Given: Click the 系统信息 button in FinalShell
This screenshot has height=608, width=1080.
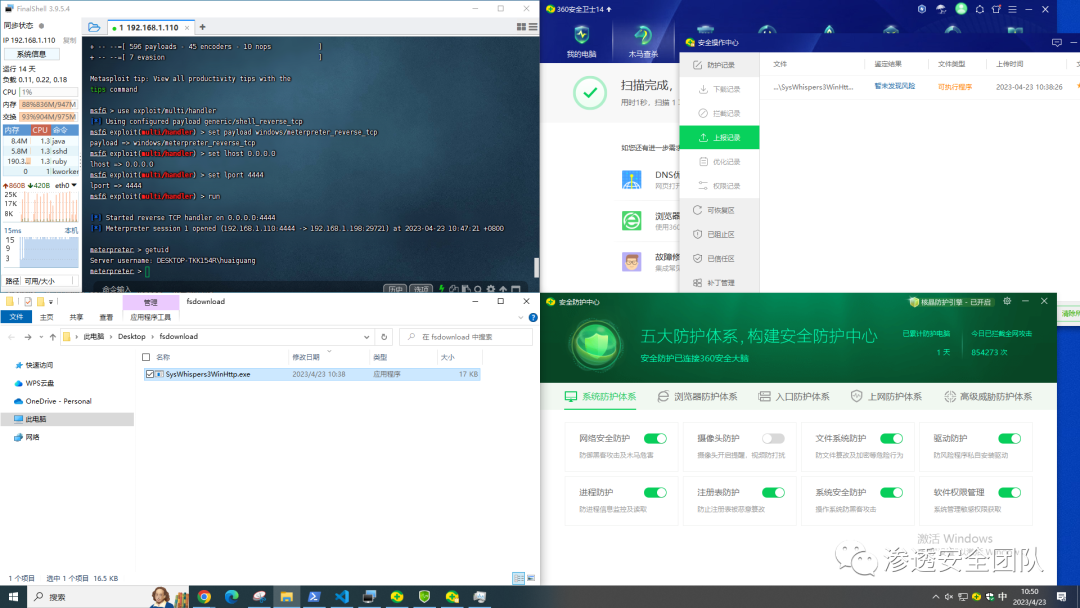Looking at the screenshot, I should pyautogui.click(x=31, y=54).
